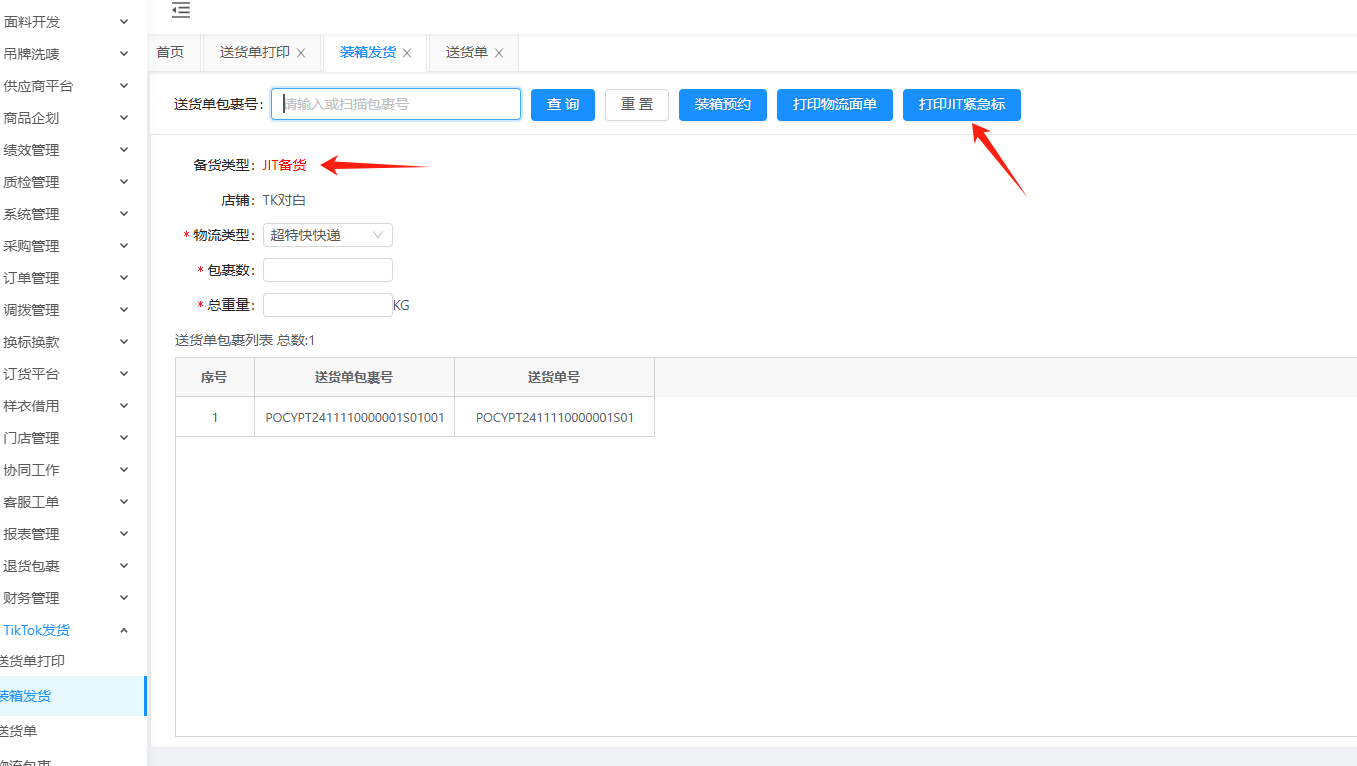Open the 物流类型 dropdown

click(327, 235)
